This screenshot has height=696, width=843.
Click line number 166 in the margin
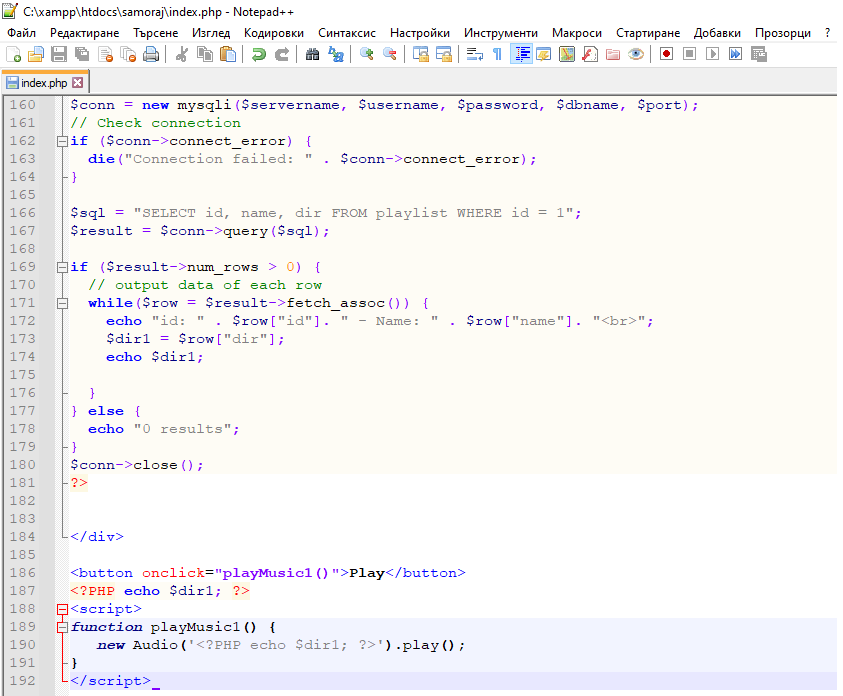22,213
